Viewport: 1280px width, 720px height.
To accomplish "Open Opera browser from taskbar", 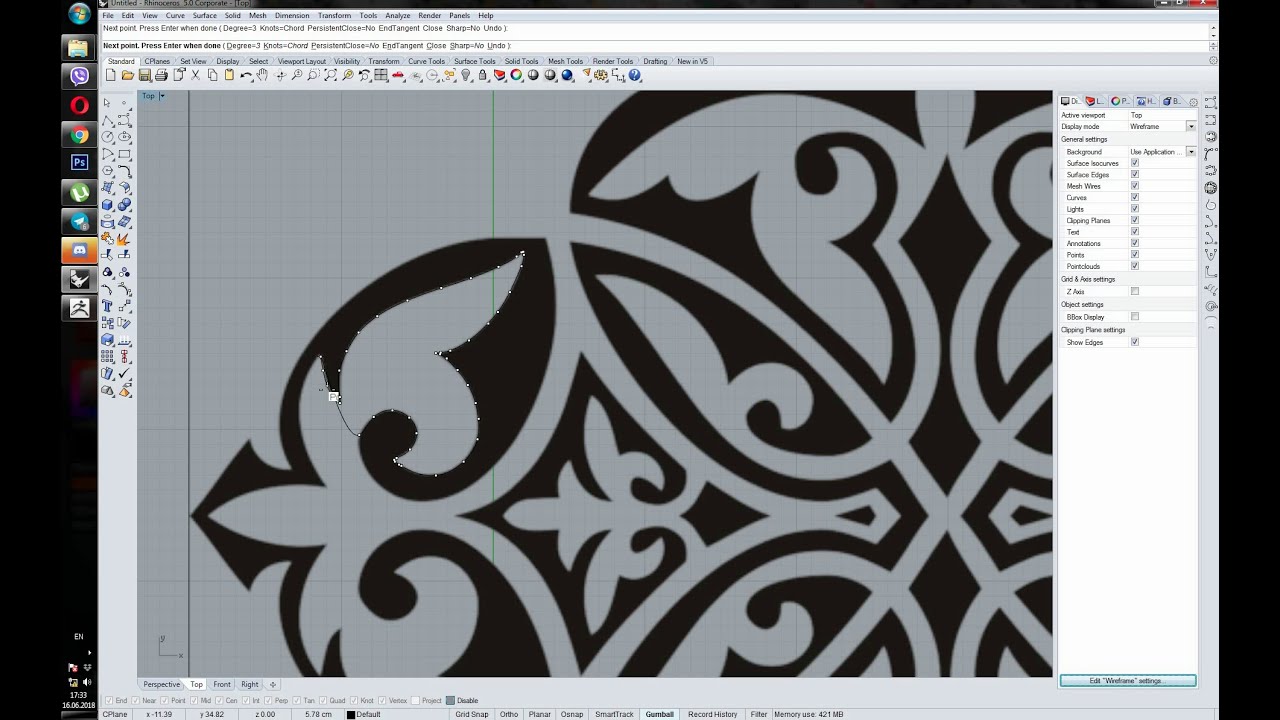I will 79,104.
